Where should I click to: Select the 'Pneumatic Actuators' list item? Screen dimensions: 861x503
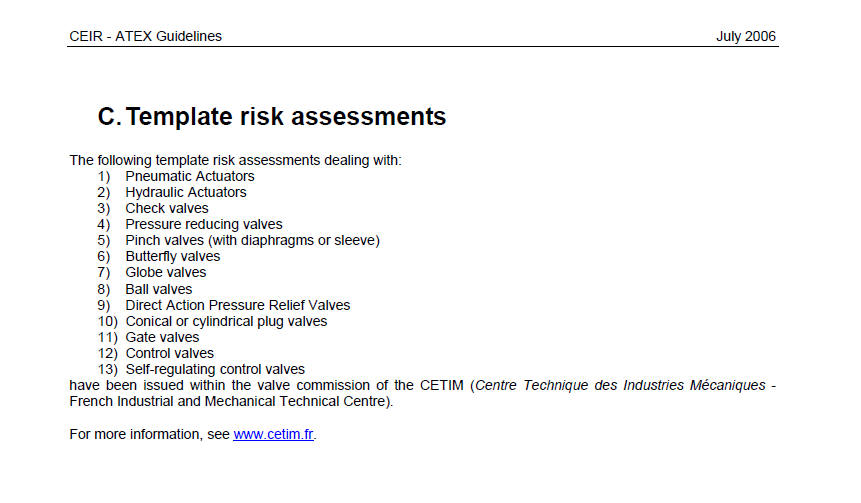190,176
